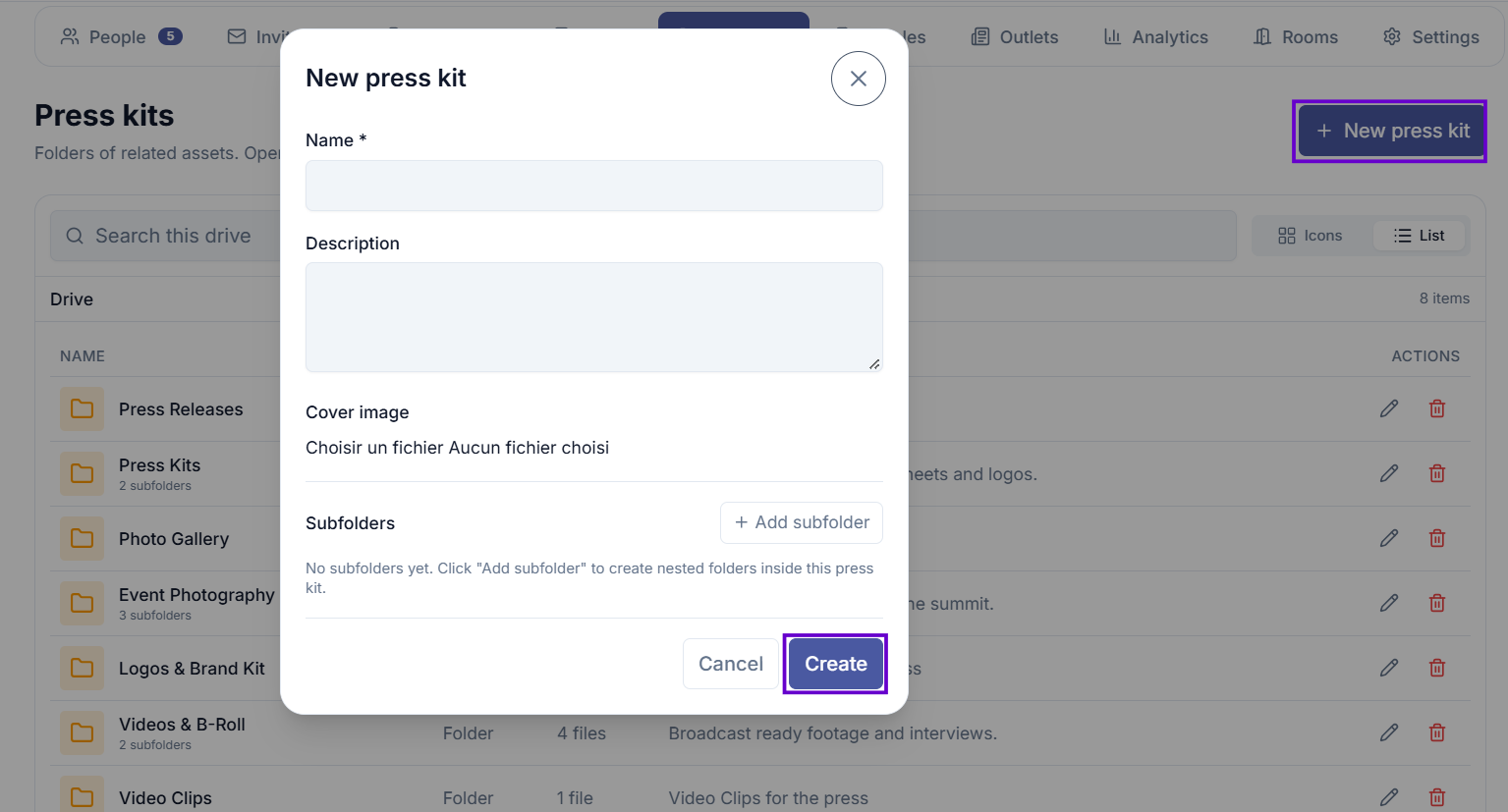Open the Photo Gallery row name
1508x812 pixels.
[174, 539]
